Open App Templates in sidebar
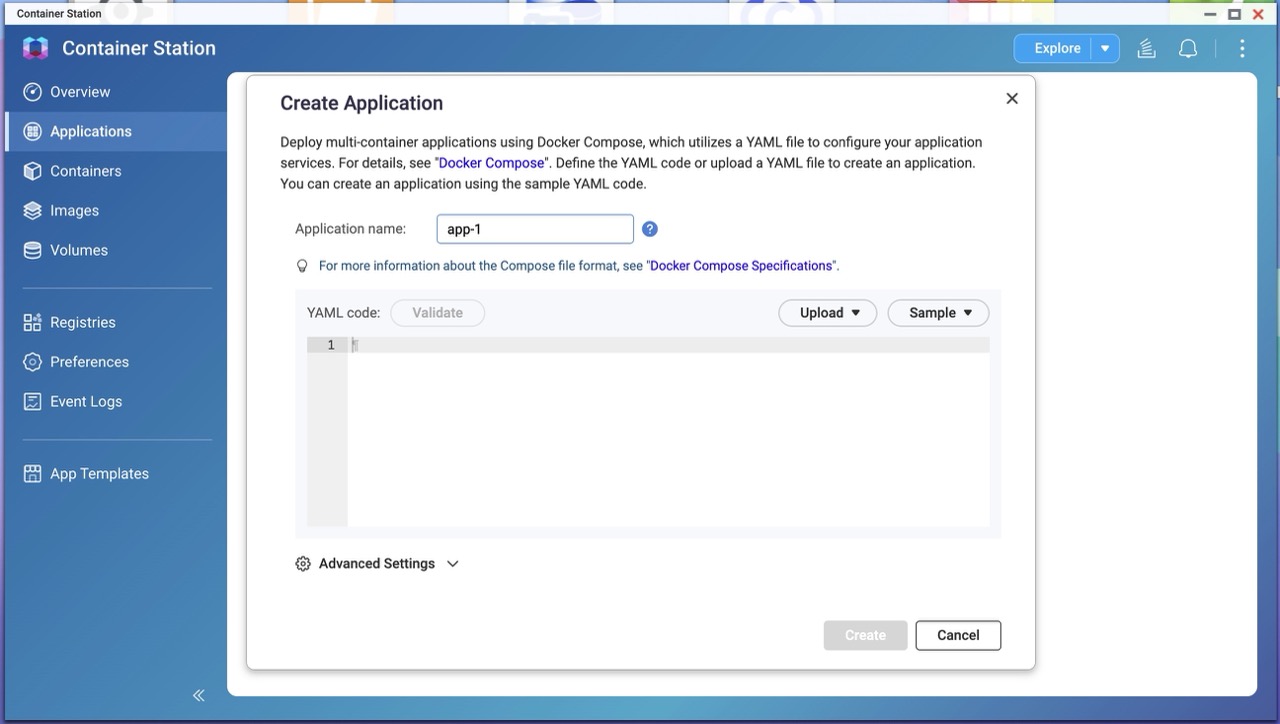The width and height of the screenshot is (1280, 724). pos(99,474)
